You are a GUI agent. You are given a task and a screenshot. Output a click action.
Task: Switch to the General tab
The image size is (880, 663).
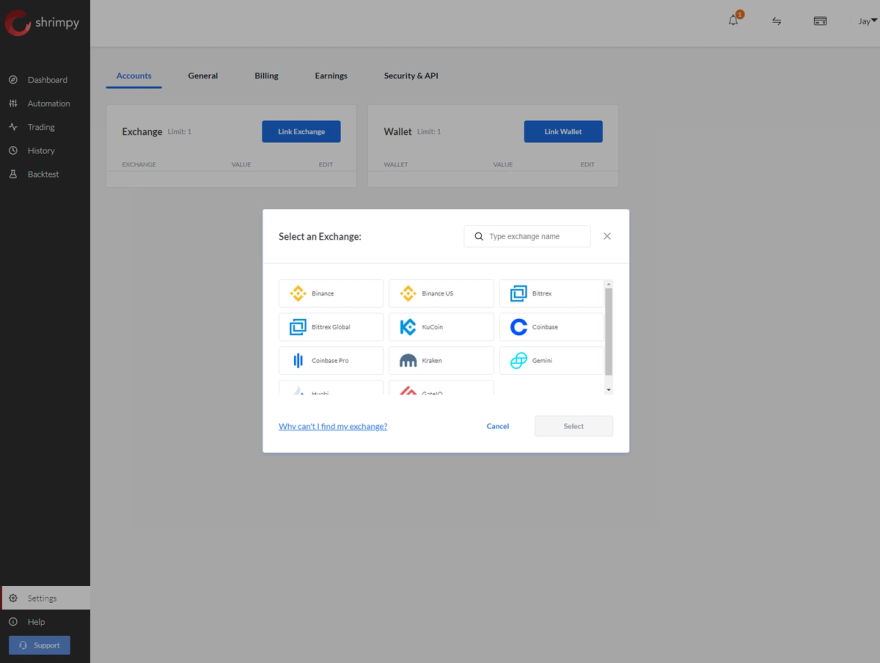pyautogui.click(x=203, y=76)
